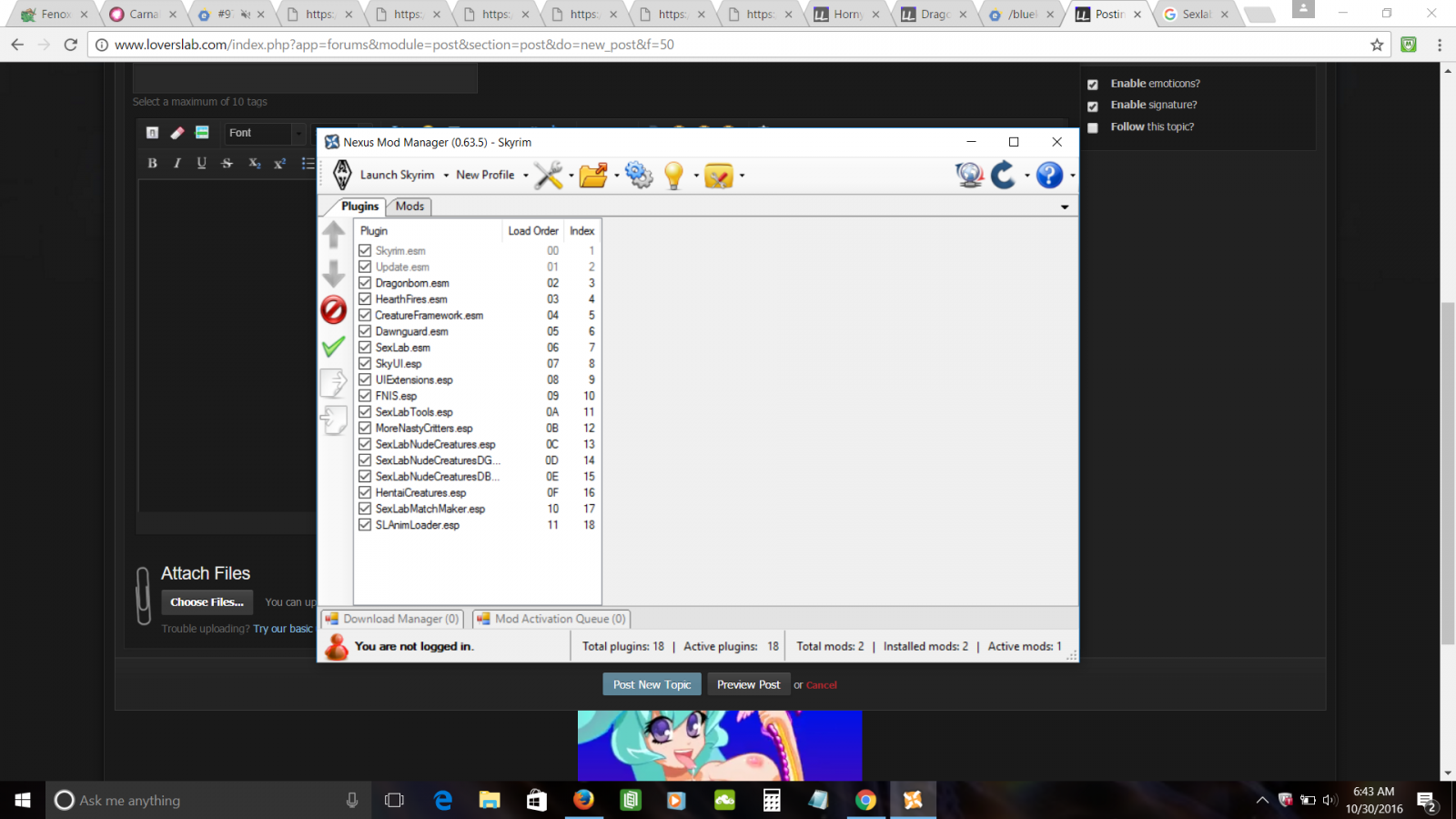Export the load order icon
1456x819 pixels.
334,383
